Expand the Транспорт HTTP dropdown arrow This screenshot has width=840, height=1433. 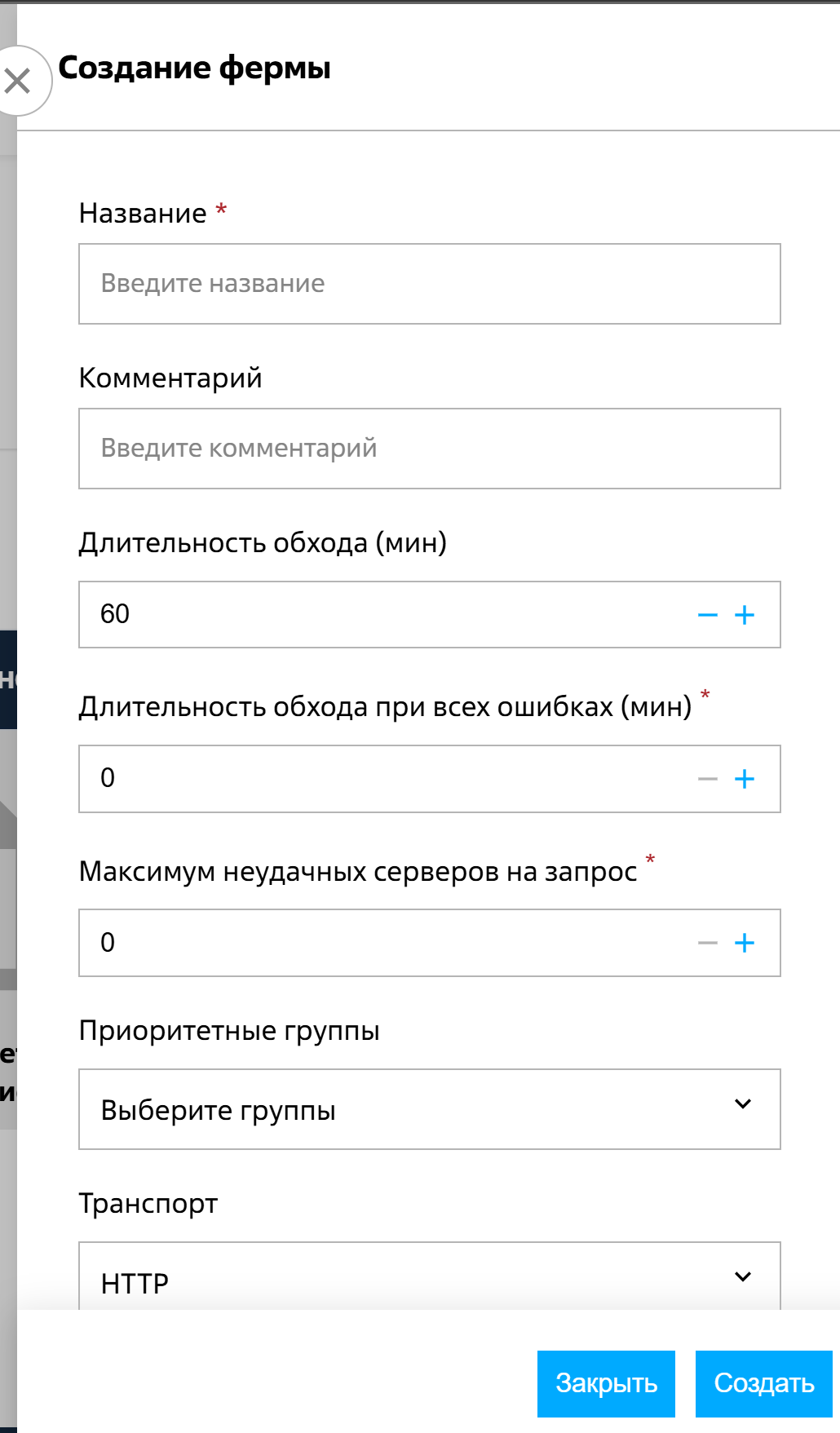tap(742, 1276)
